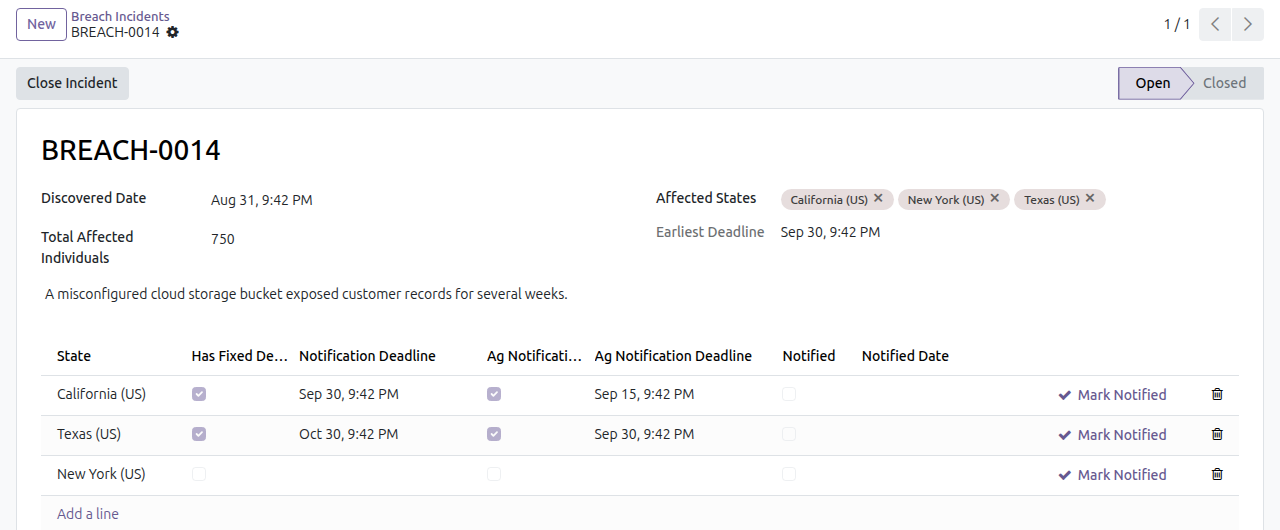Click Texas AG deadline Sep 30, 9:42 PM

[x=644, y=434]
